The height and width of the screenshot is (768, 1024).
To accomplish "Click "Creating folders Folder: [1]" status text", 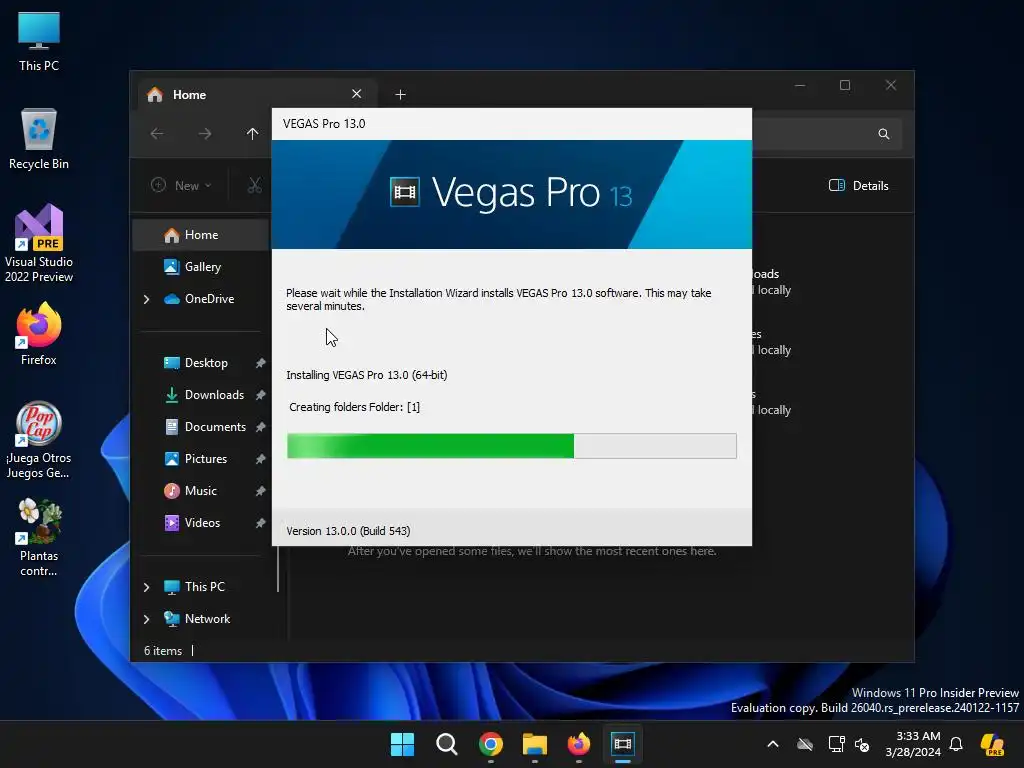I will 355,407.
